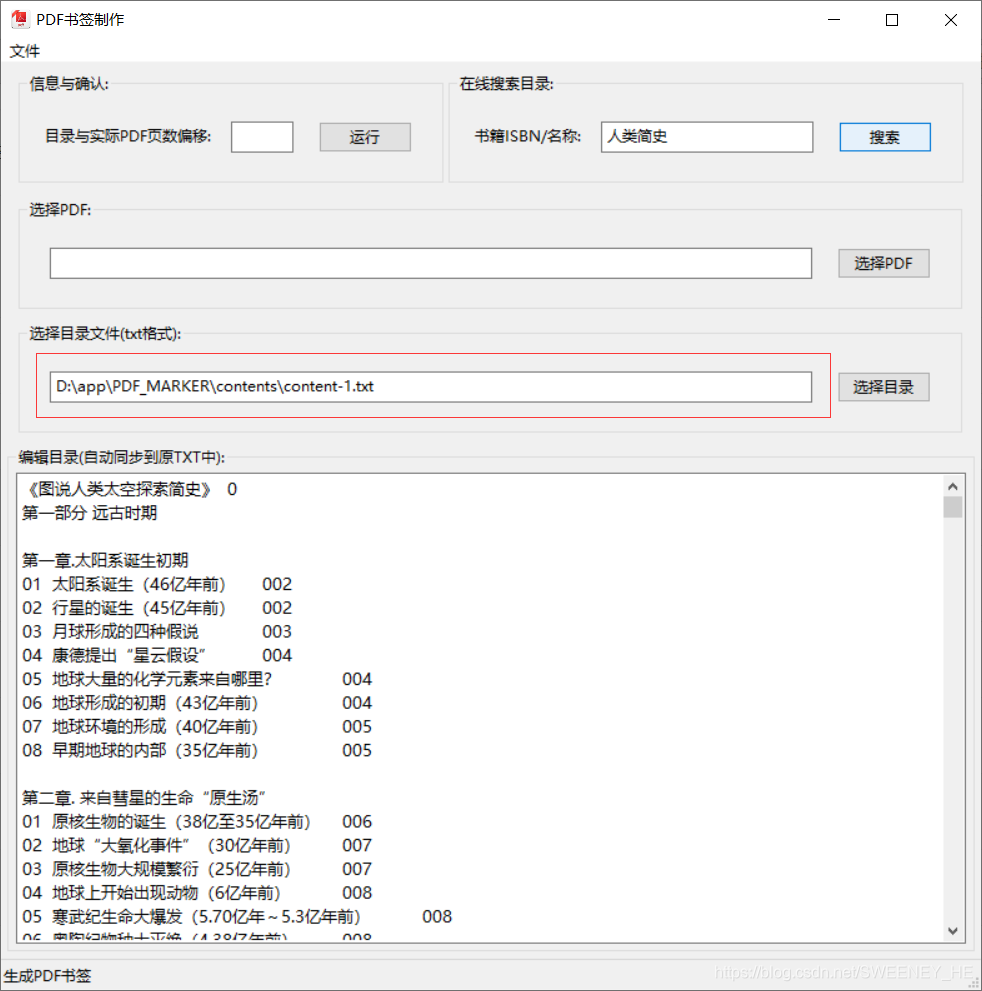The width and height of the screenshot is (982, 991).
Task: Click the 选择PDF button
Action: tap(883, 264)
